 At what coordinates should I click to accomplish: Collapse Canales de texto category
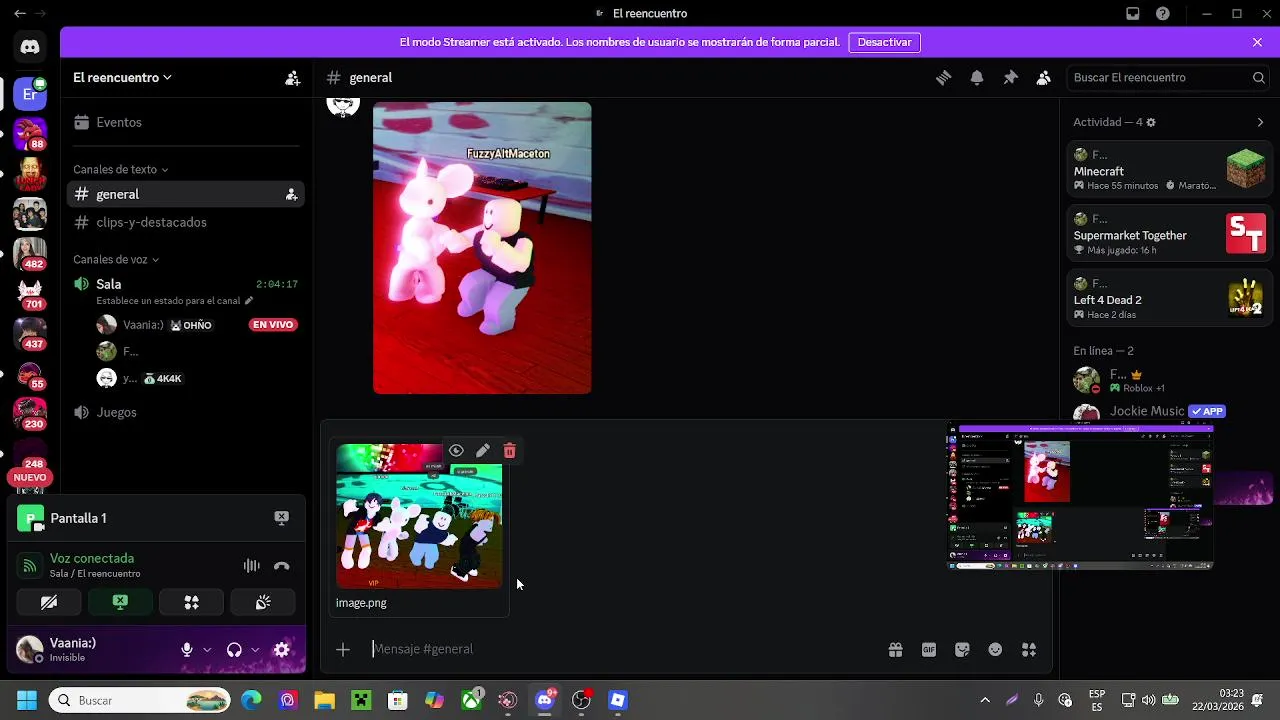point(121,170)
